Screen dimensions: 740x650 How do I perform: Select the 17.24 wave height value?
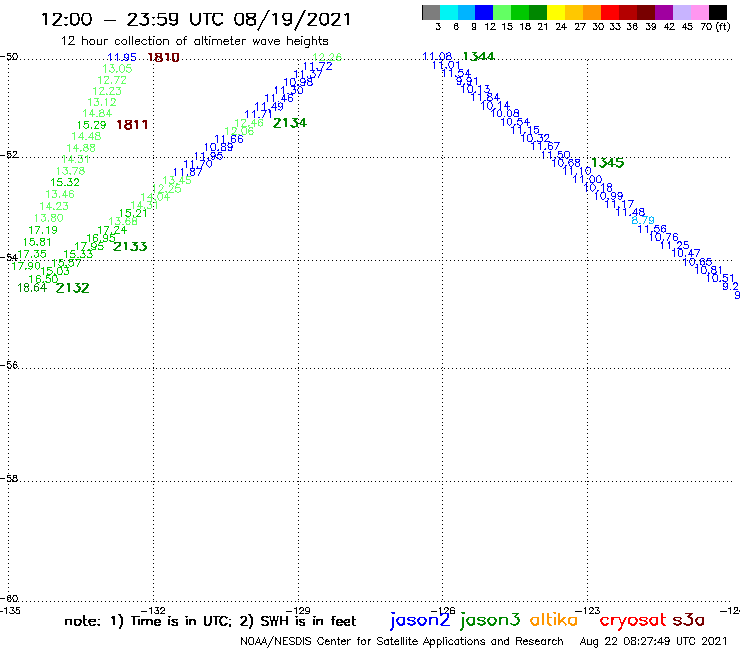[112, 230]
